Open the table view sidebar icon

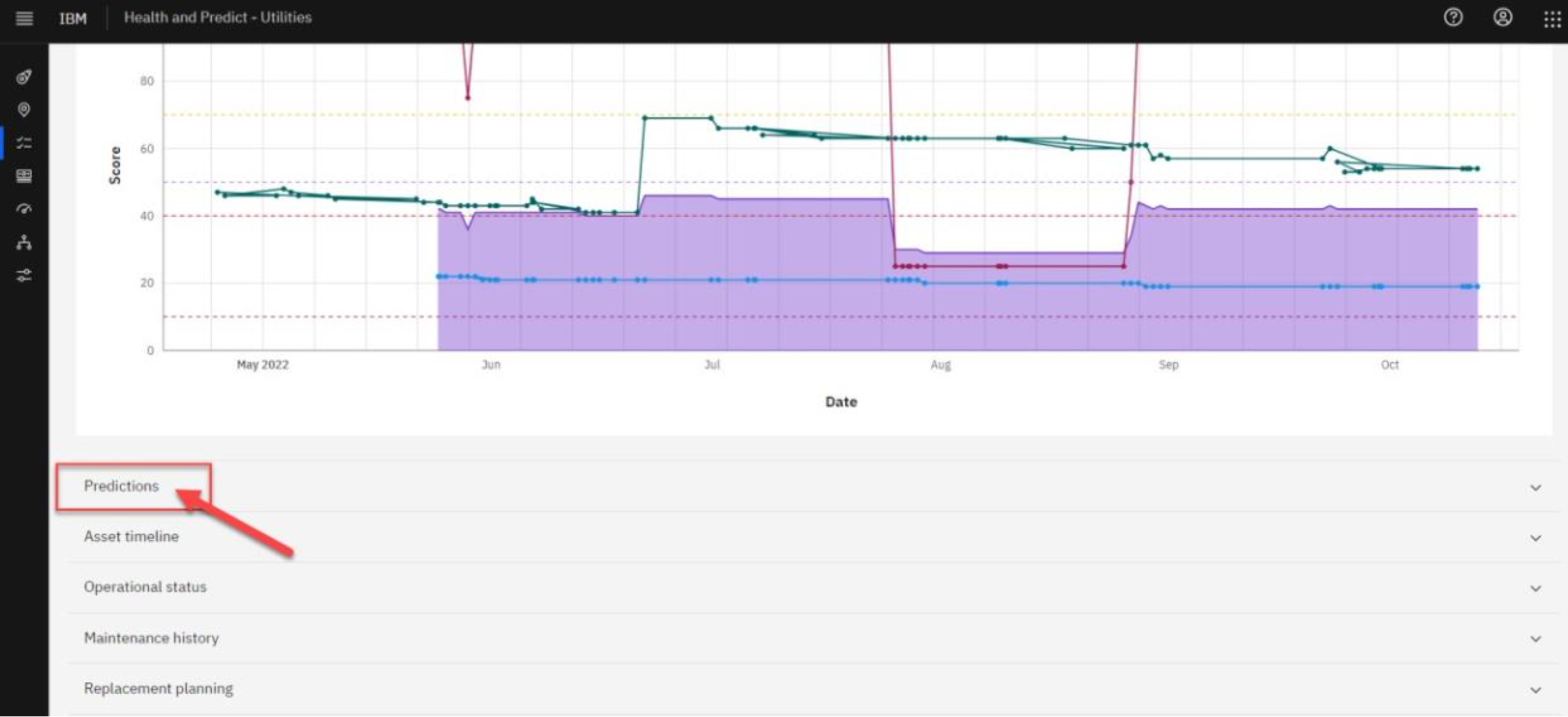point(24,176)
